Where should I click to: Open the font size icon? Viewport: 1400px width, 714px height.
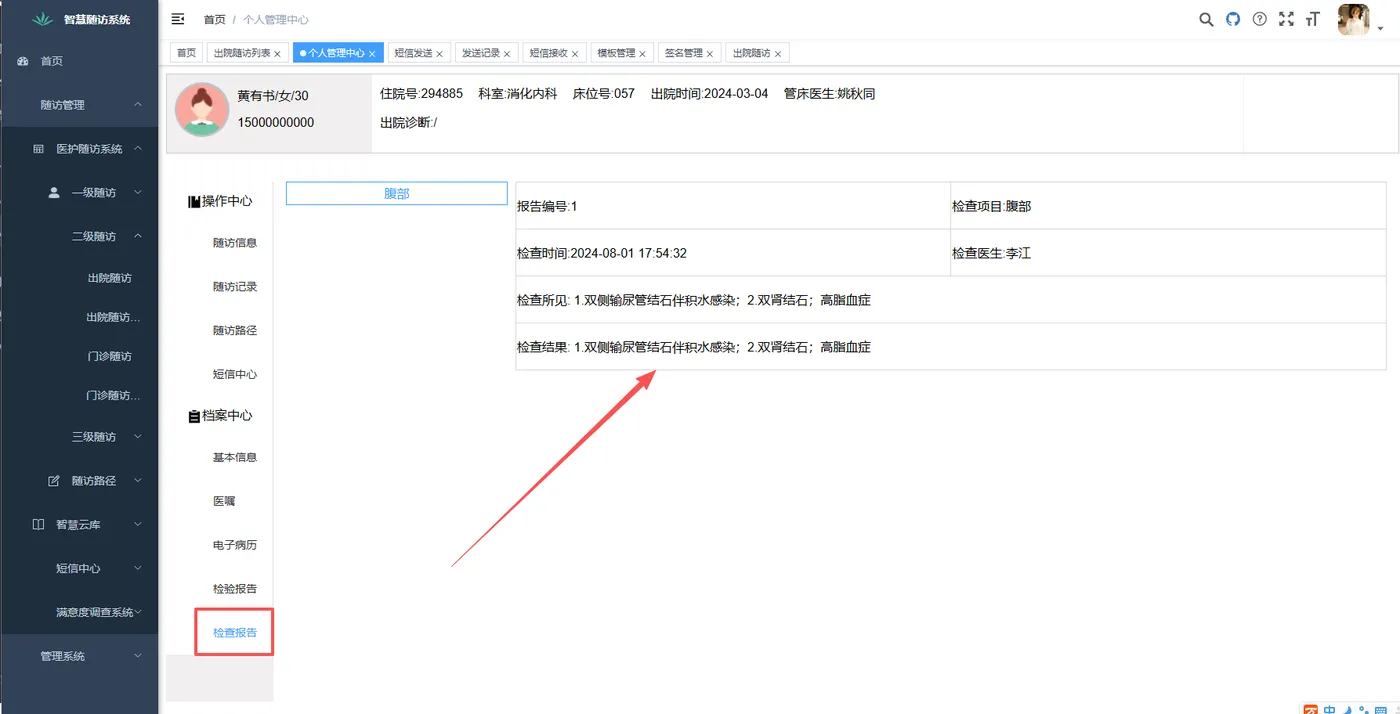point(1313,19)
